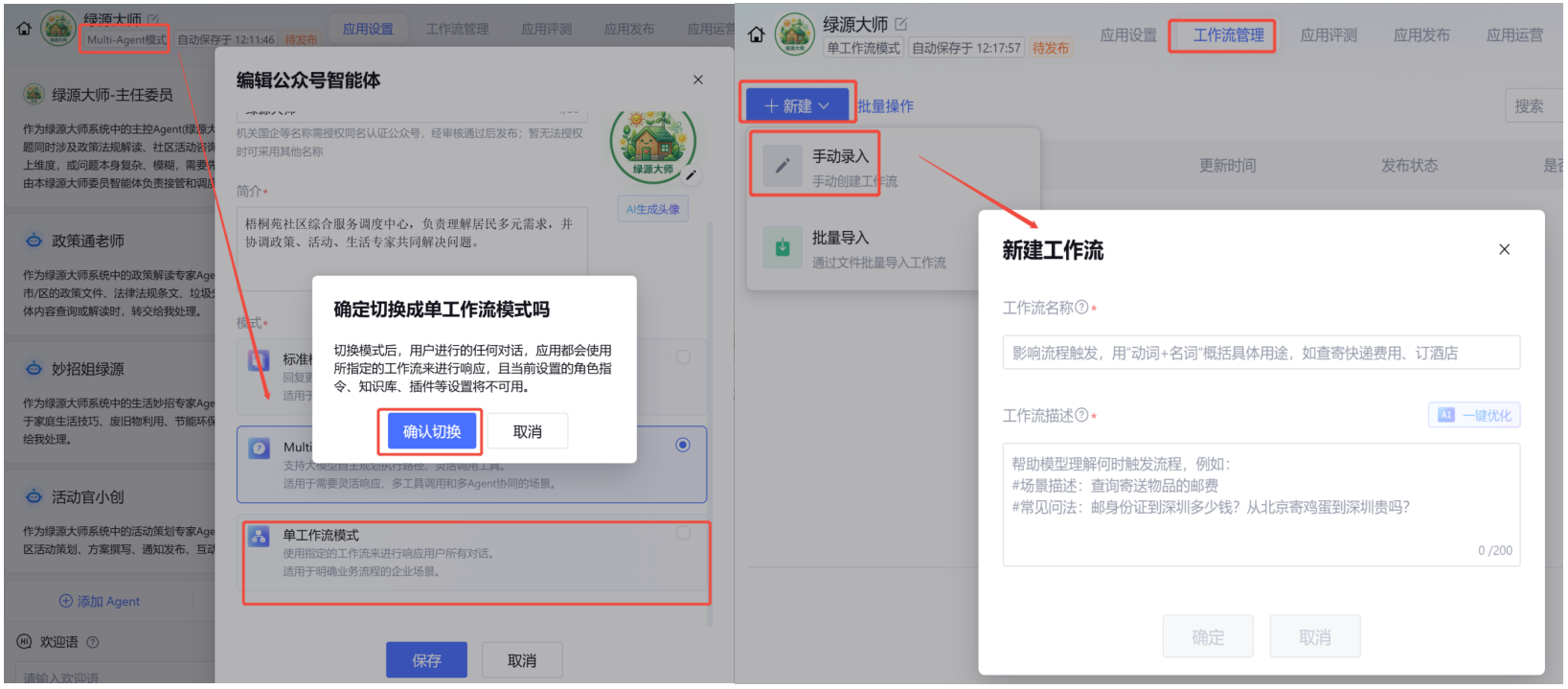Open the 应用评测 tab in the 单工作流模式 header
The width and height of the screenshot is (1568, 689).
pyautogui.click(x=1329, y=35)
